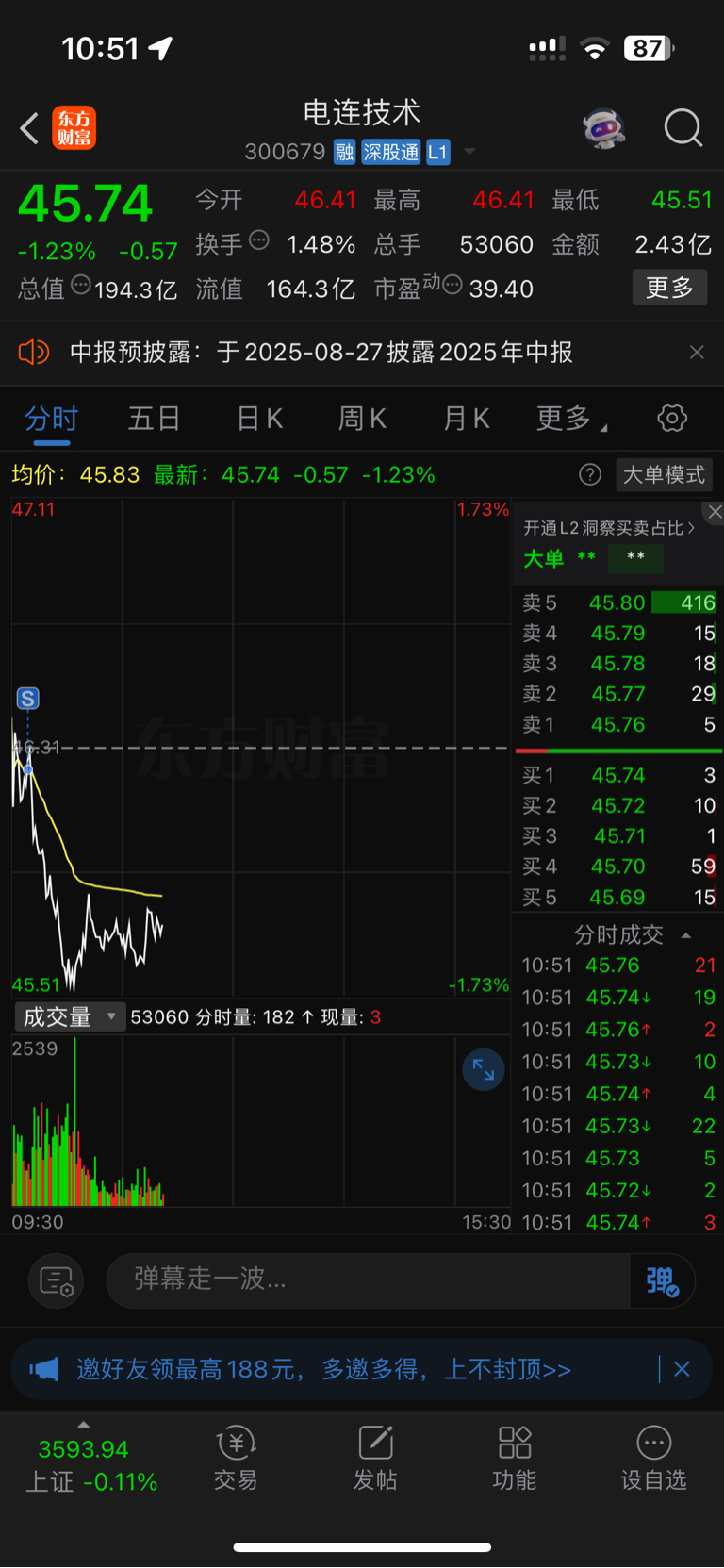Viewport: 724px width, 1568px height.
Task: Tap the 深股通 tag badge
Action: pos(390,152)
